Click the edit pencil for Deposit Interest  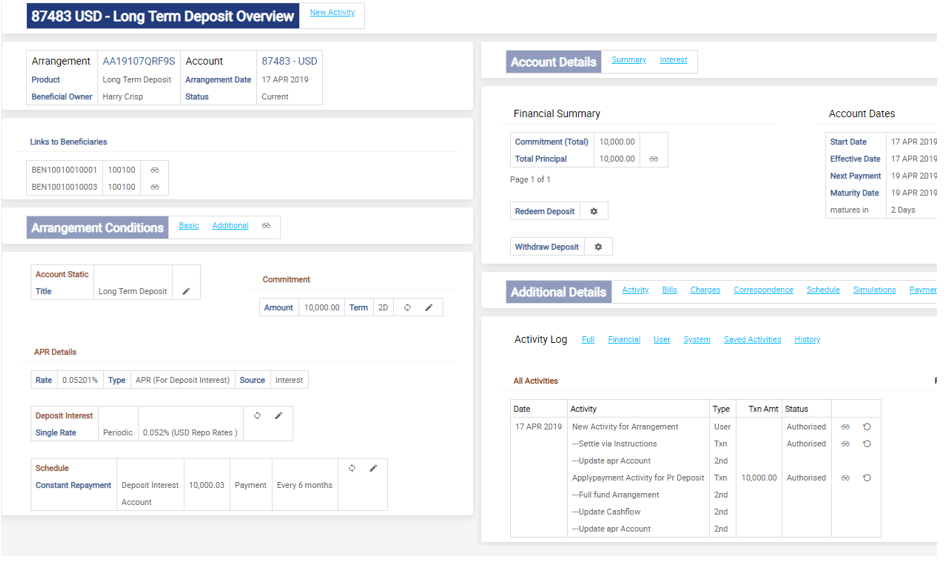click(279, 416)
